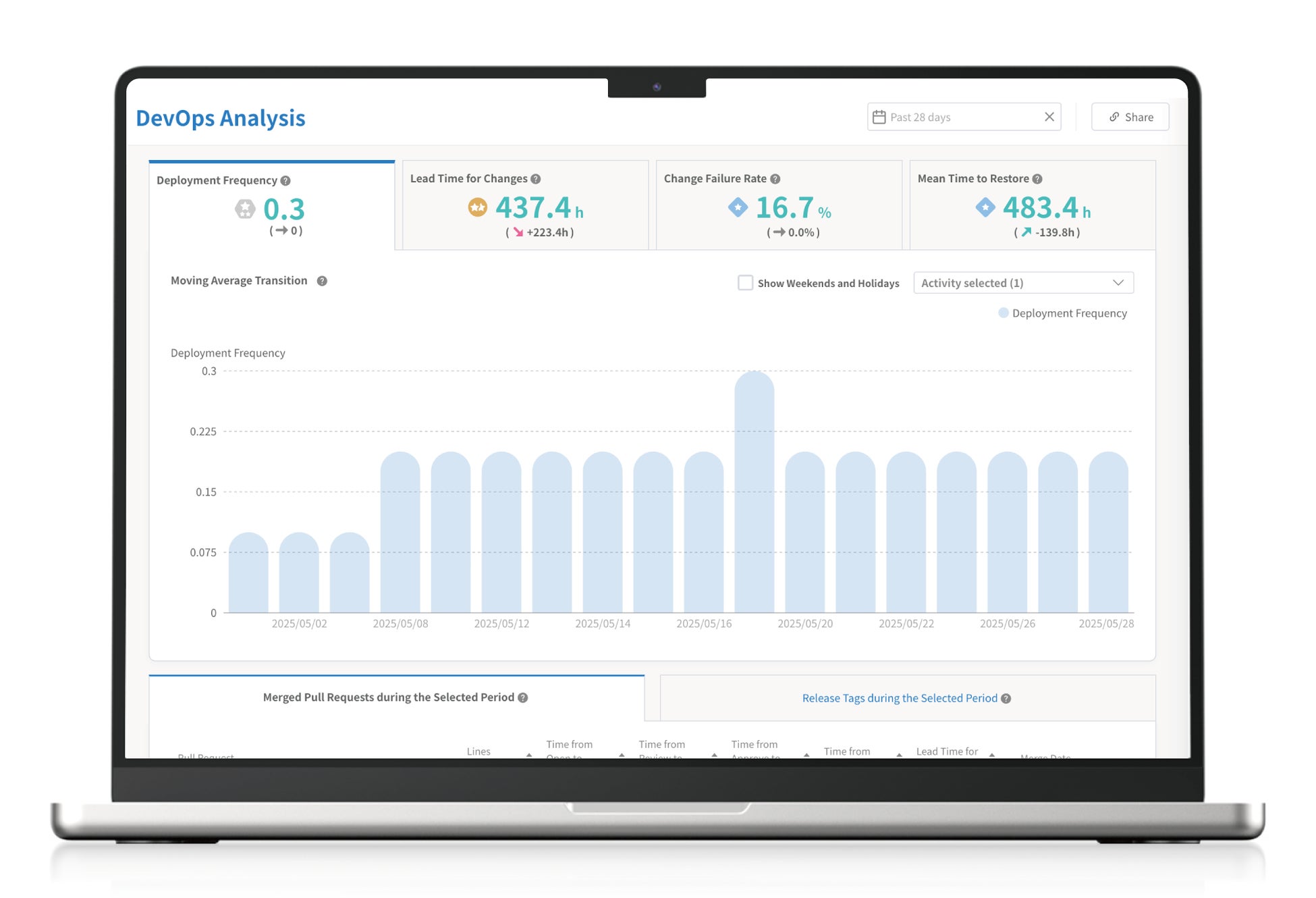Clear the Past 28 days date filter
1316x898 pixels.
coord(1049,117)
